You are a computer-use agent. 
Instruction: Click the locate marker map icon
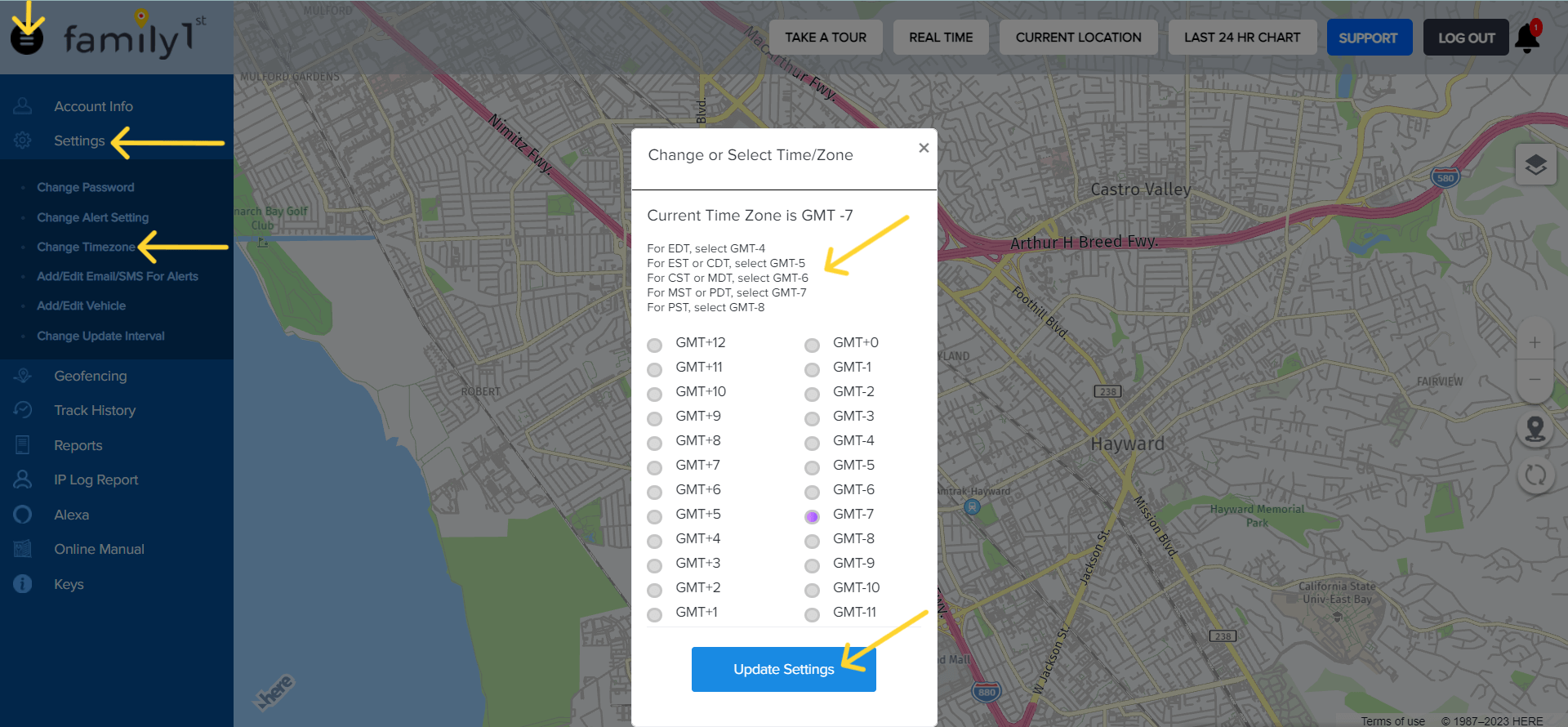[1535, 429]
